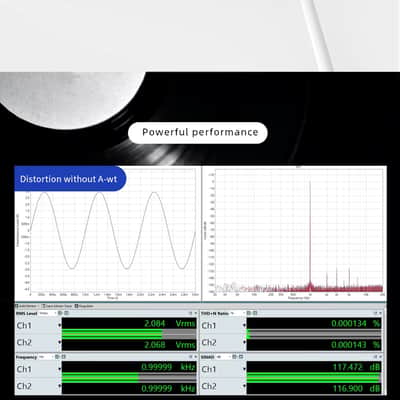Click the pop-out icon in Frequency header

190,357
